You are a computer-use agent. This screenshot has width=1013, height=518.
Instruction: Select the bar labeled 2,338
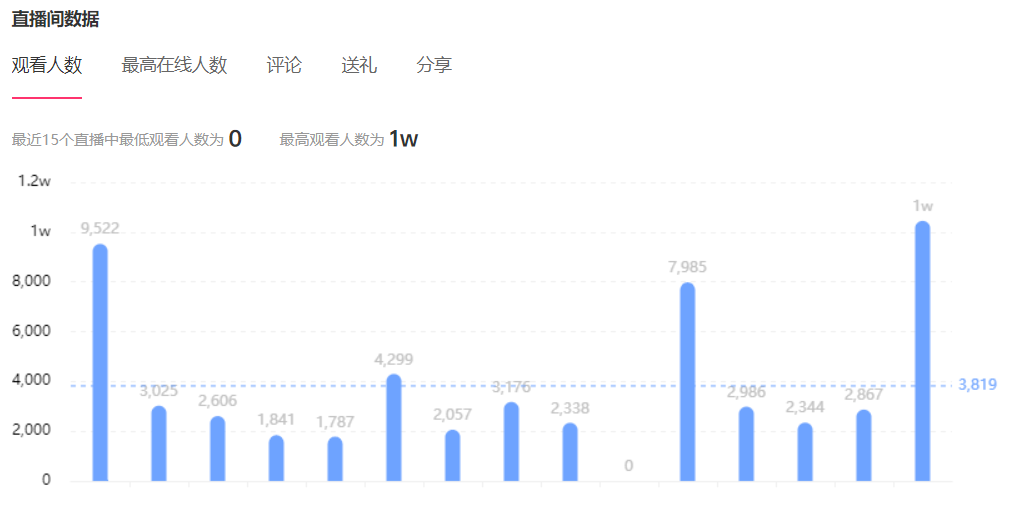tap(570, 452)
